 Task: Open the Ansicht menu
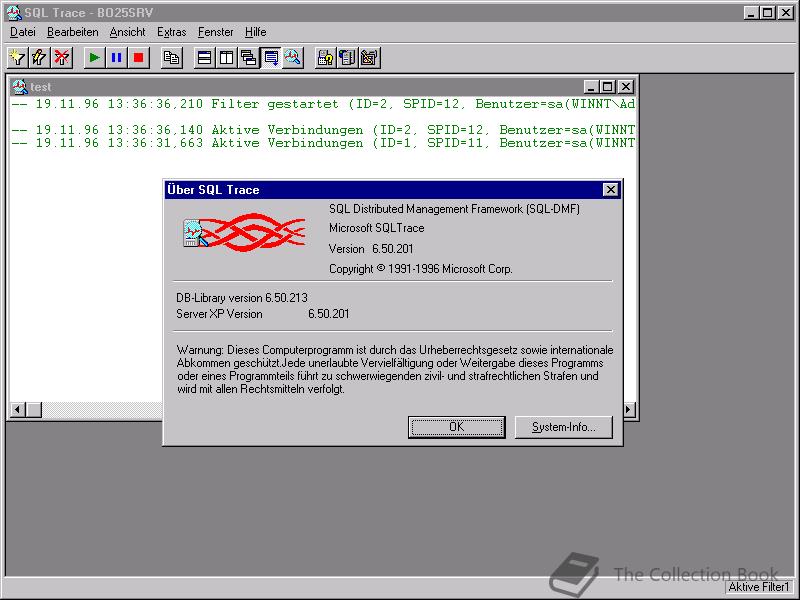128,32
